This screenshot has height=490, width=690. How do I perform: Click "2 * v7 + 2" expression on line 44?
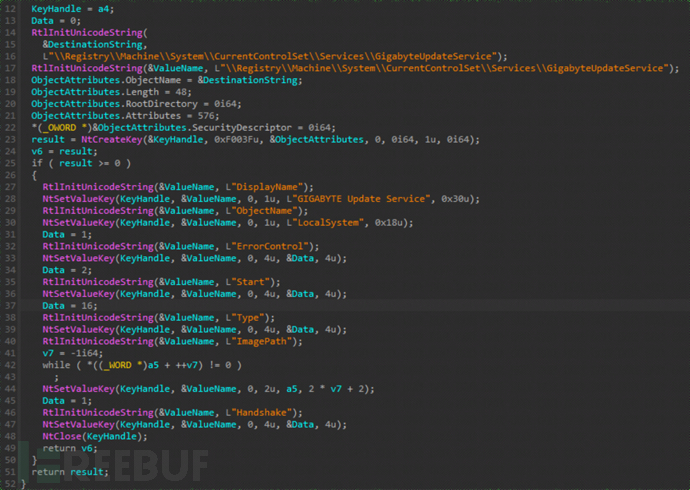(x=336, y=389)
